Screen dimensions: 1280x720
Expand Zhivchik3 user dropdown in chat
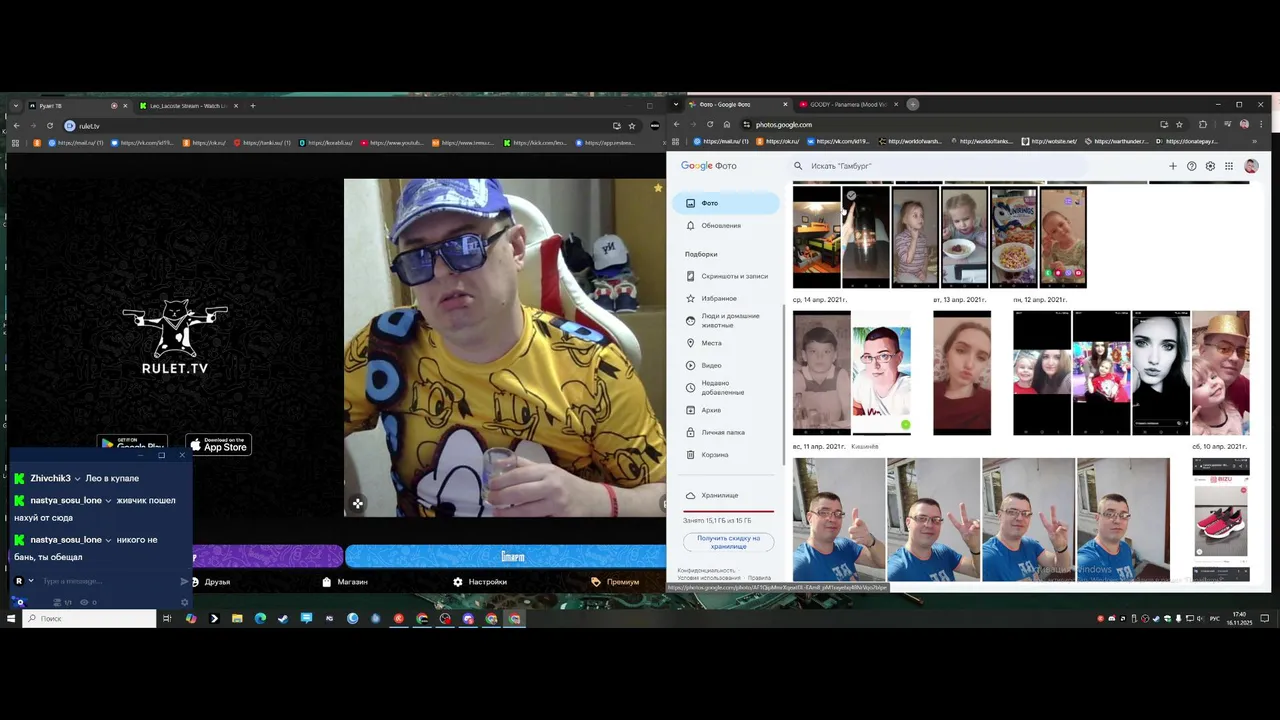click(77, 479)
